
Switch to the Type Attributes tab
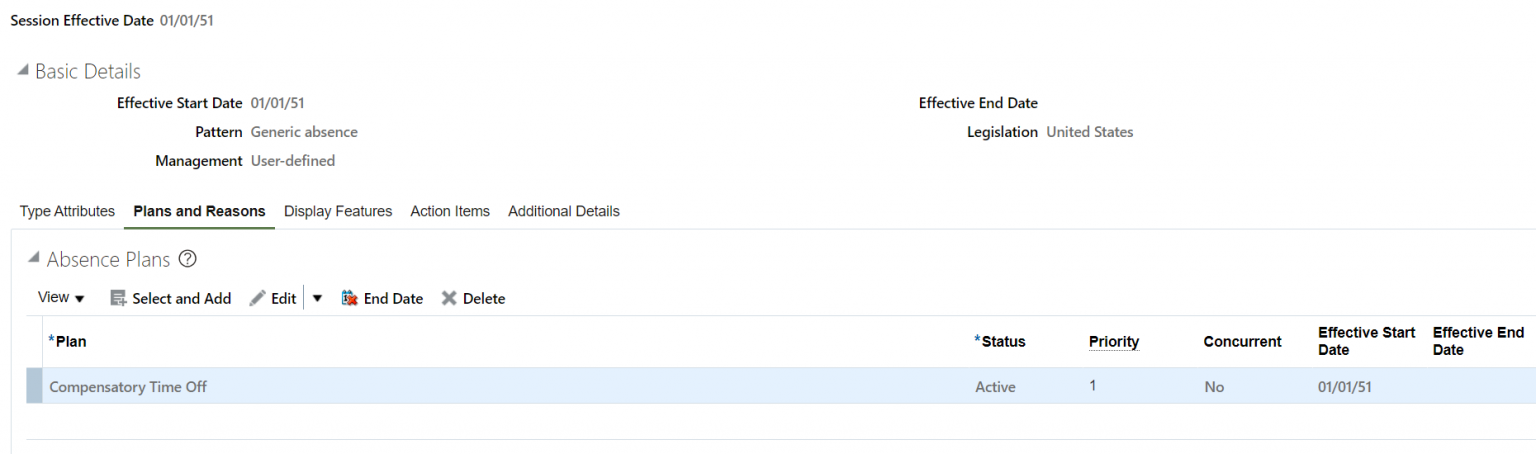(67, 211)
